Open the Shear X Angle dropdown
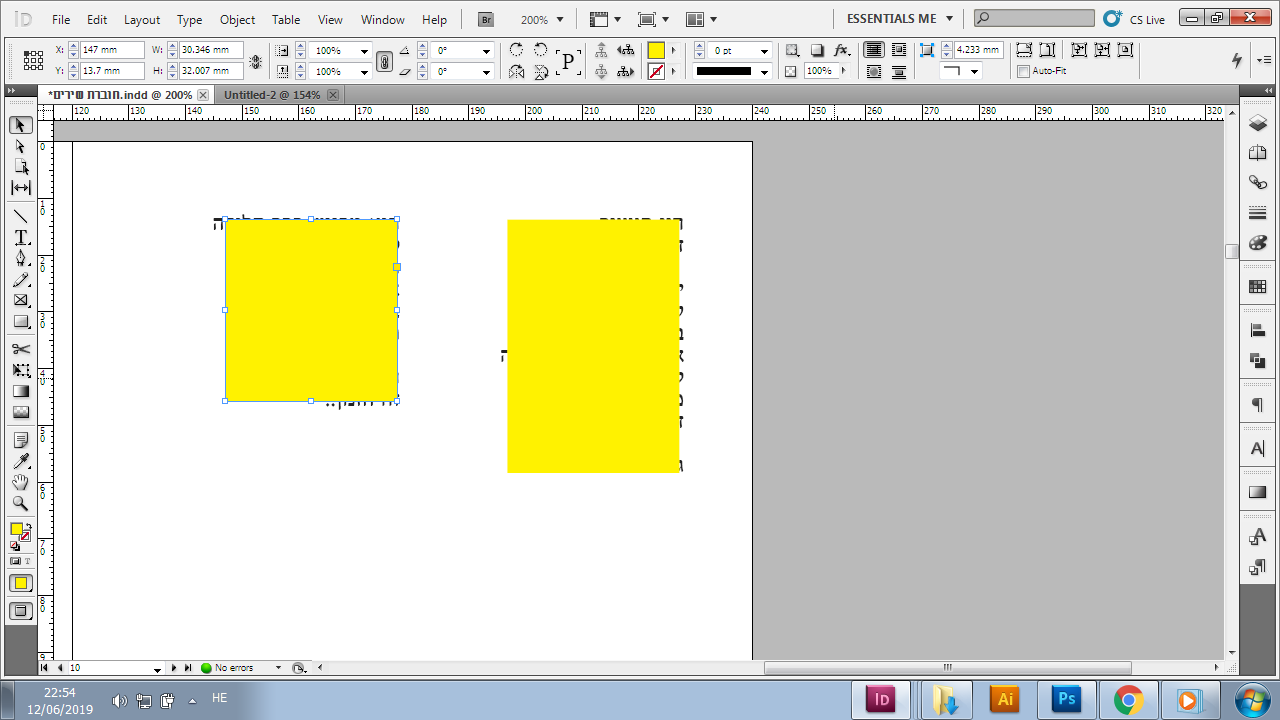Screen dimensions: 1280x720 (x=486, y=72)
